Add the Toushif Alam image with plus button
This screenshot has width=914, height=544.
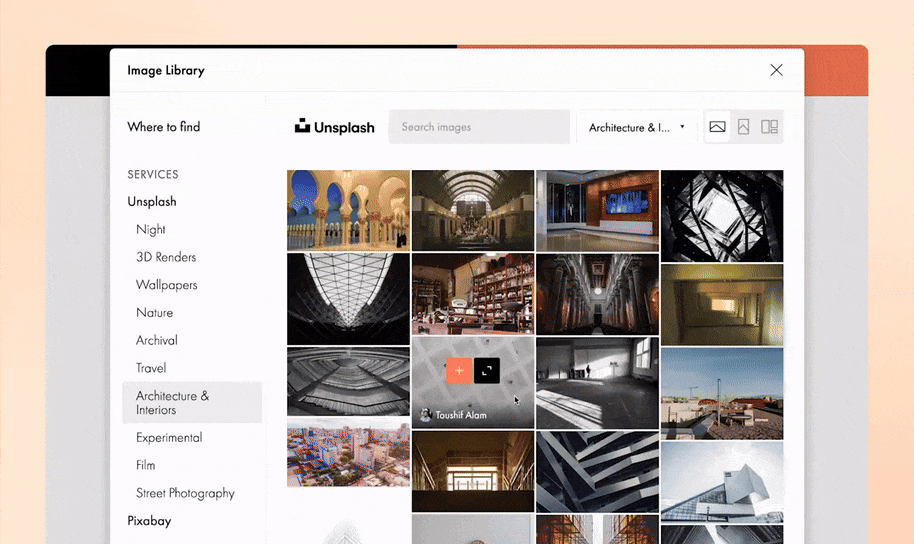point(459,370)
